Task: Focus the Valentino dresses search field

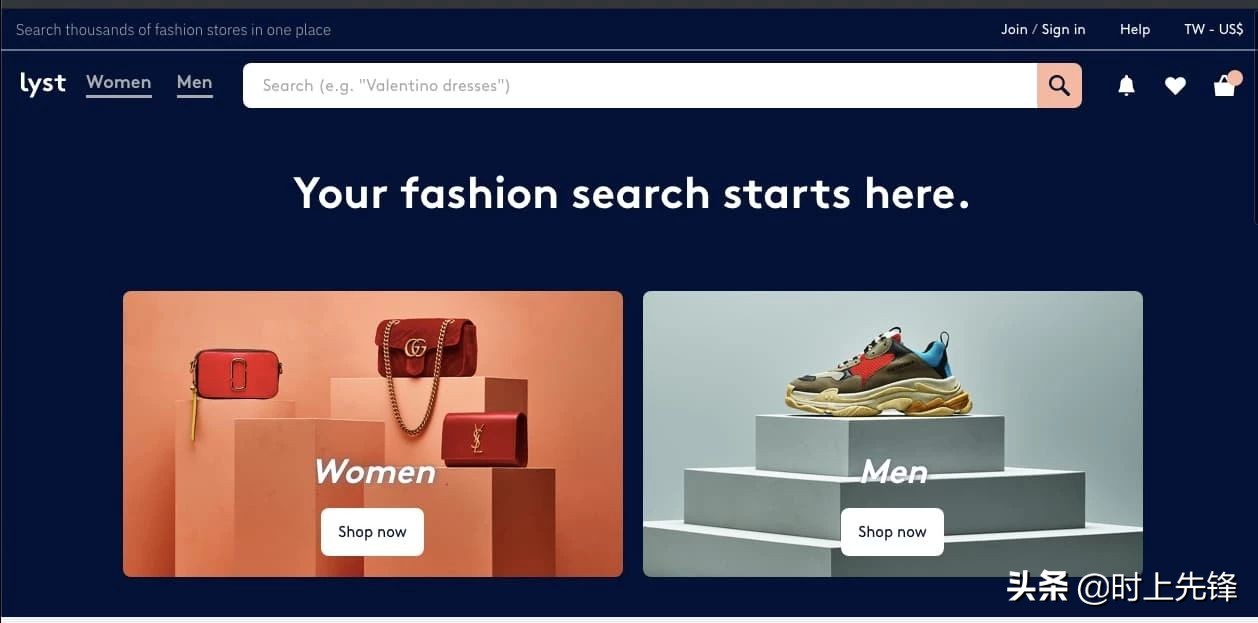Action: (640, 86)
